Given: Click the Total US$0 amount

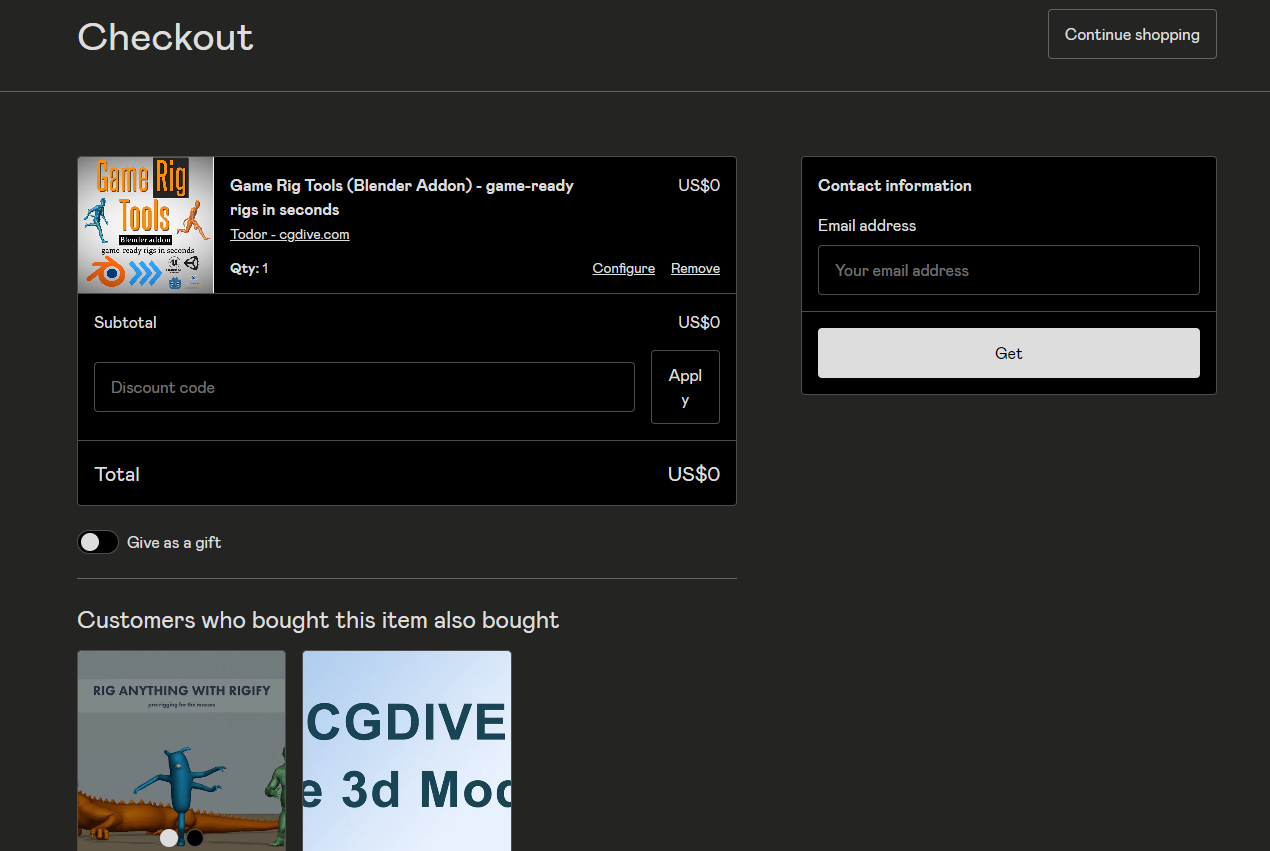Looking at the screenshot, I should [x=694, y=474].
